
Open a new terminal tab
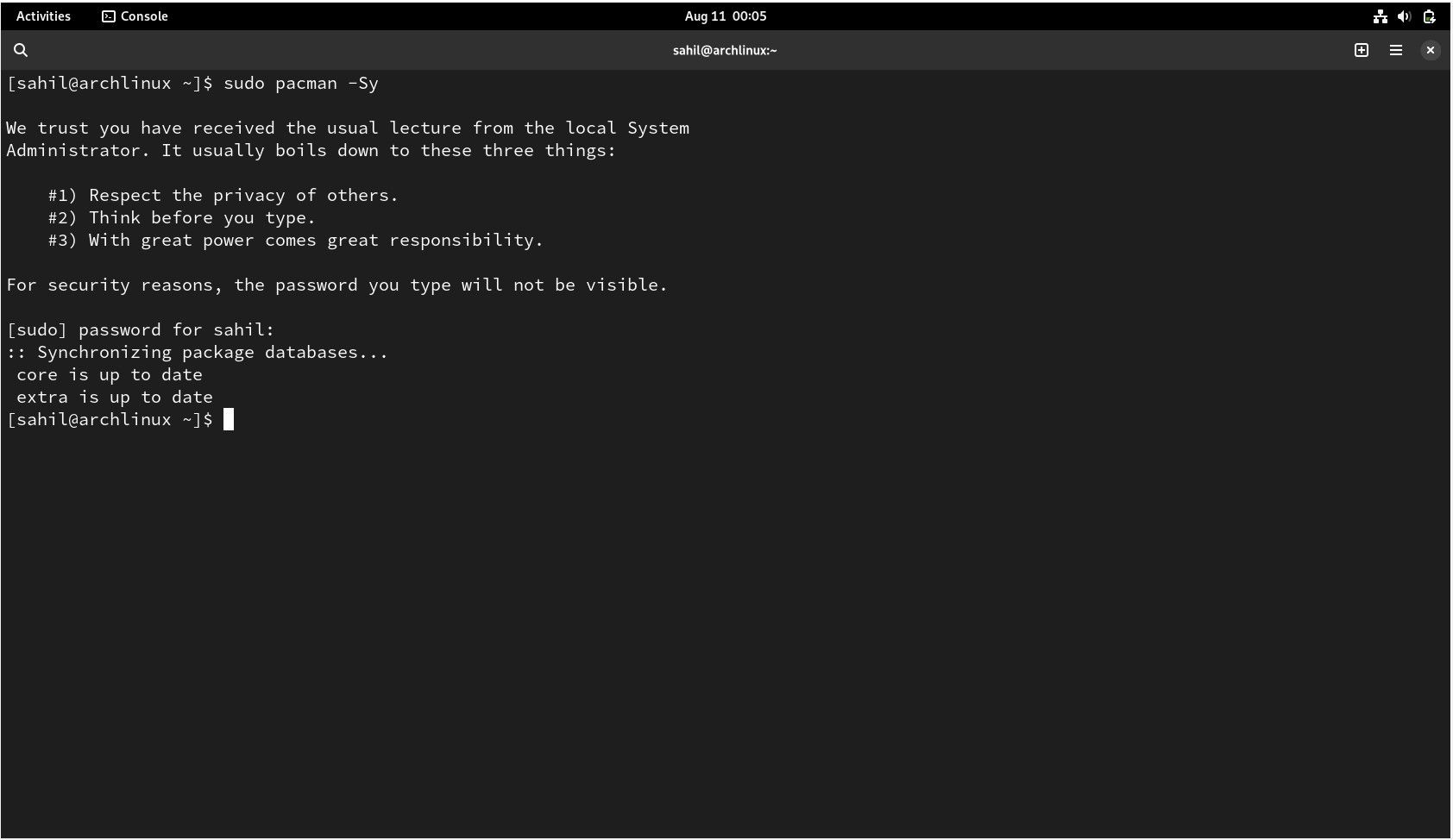[1362, 50]
